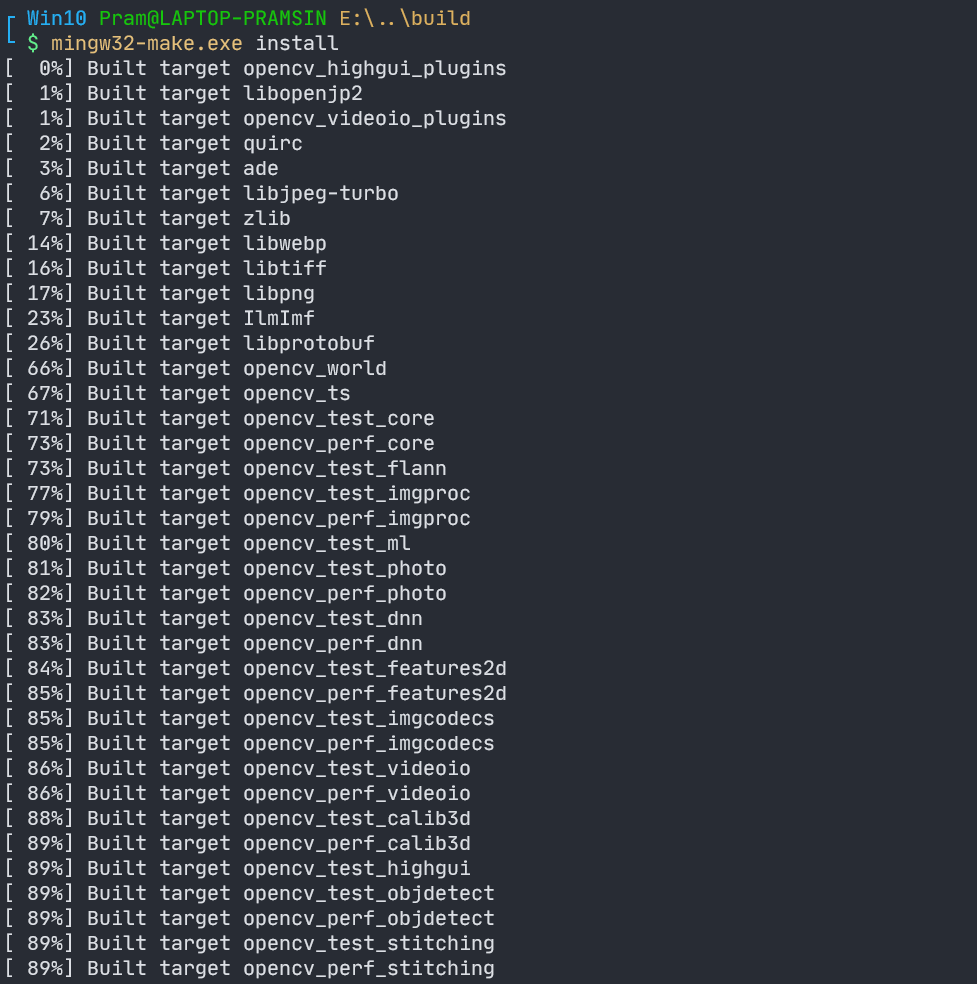Click the zlib target name
Viewport: 977px width, 984px height.
[x=267, y=218]
